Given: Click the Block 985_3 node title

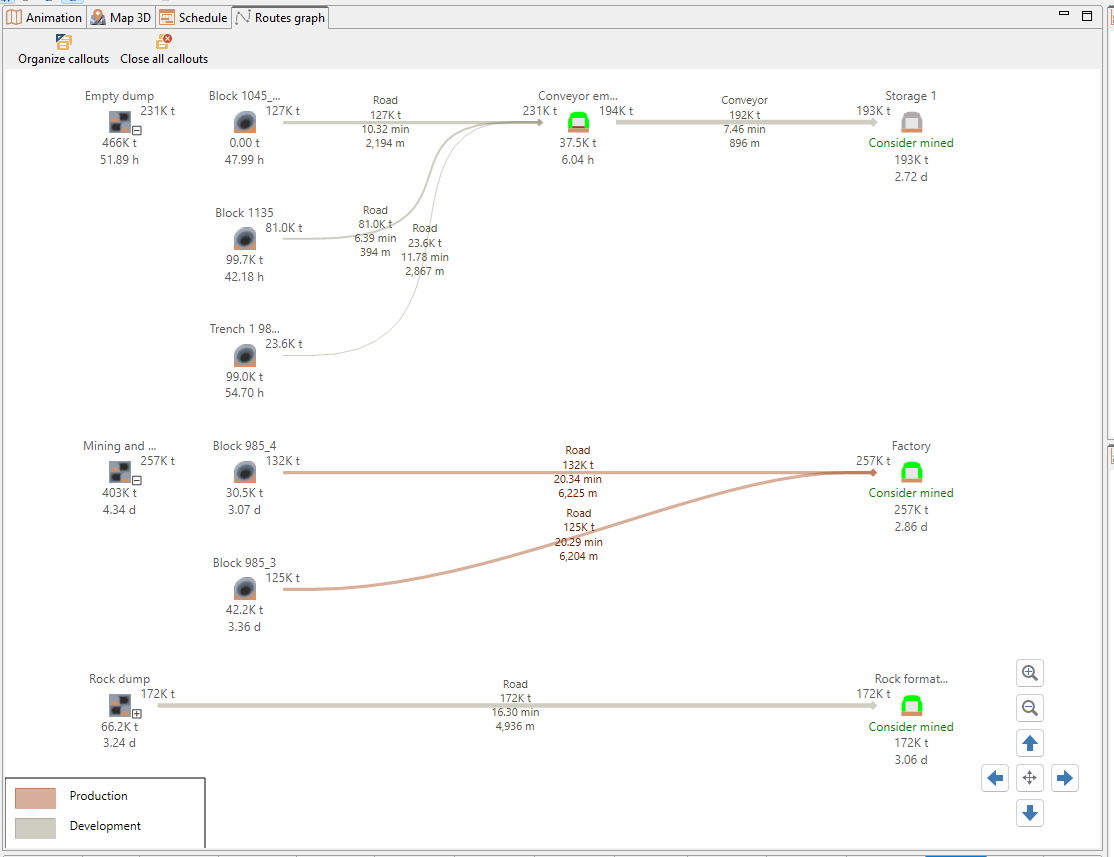Looking at the screenshot, I should pos(244,563).
